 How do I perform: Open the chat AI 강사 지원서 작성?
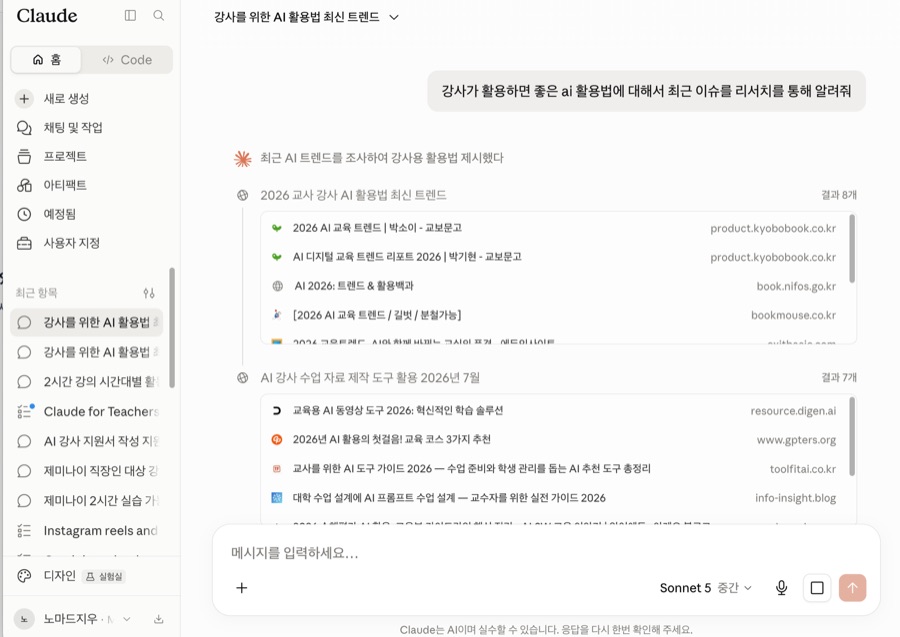coord(87,441)
